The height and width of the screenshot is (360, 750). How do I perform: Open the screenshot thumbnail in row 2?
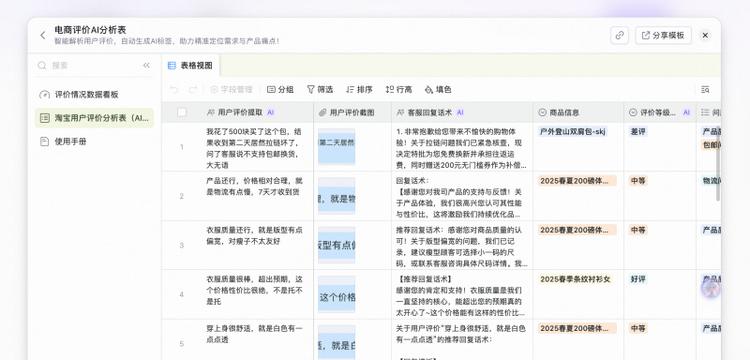337,196
